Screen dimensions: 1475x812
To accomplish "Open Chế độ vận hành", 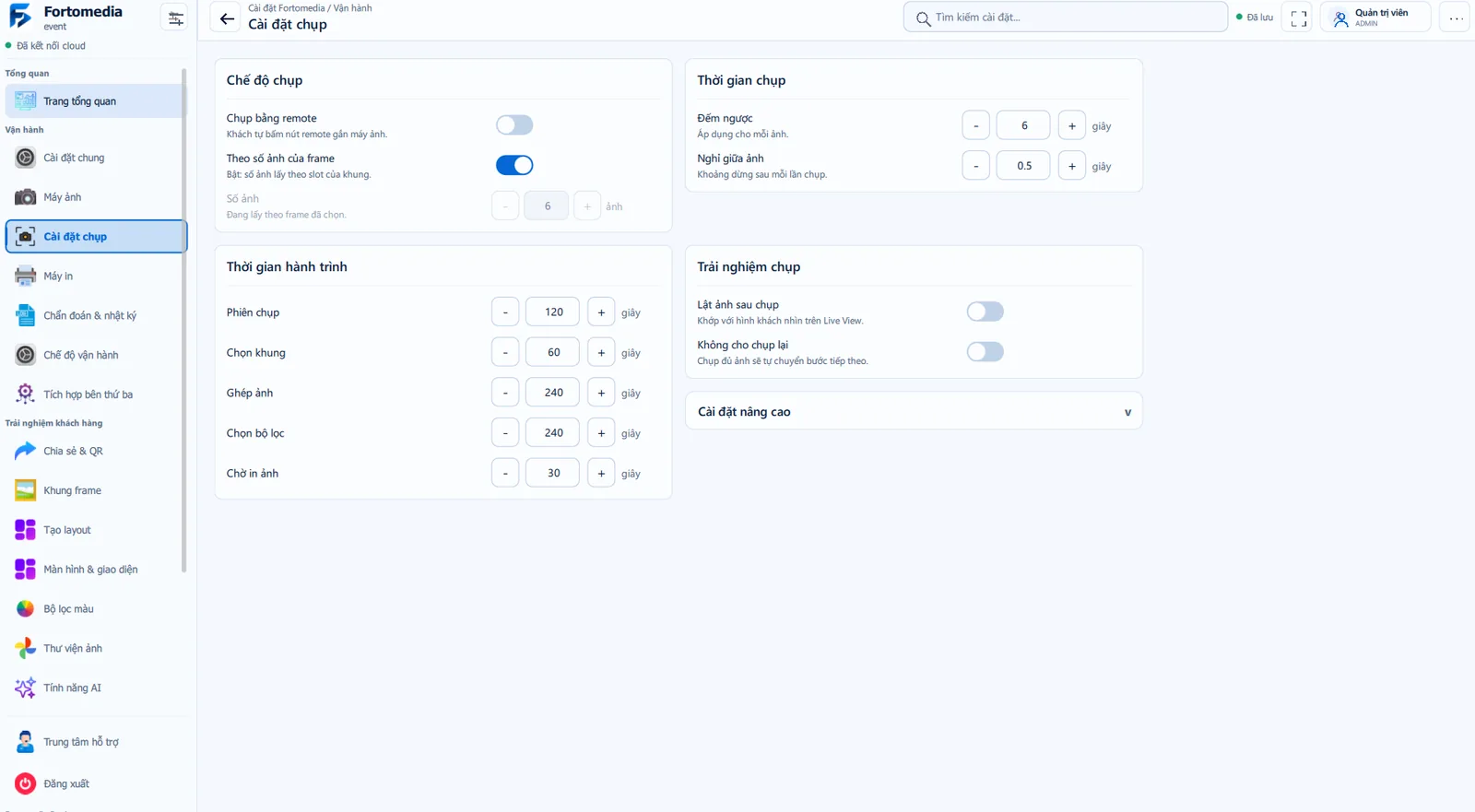I will (96, 356).
